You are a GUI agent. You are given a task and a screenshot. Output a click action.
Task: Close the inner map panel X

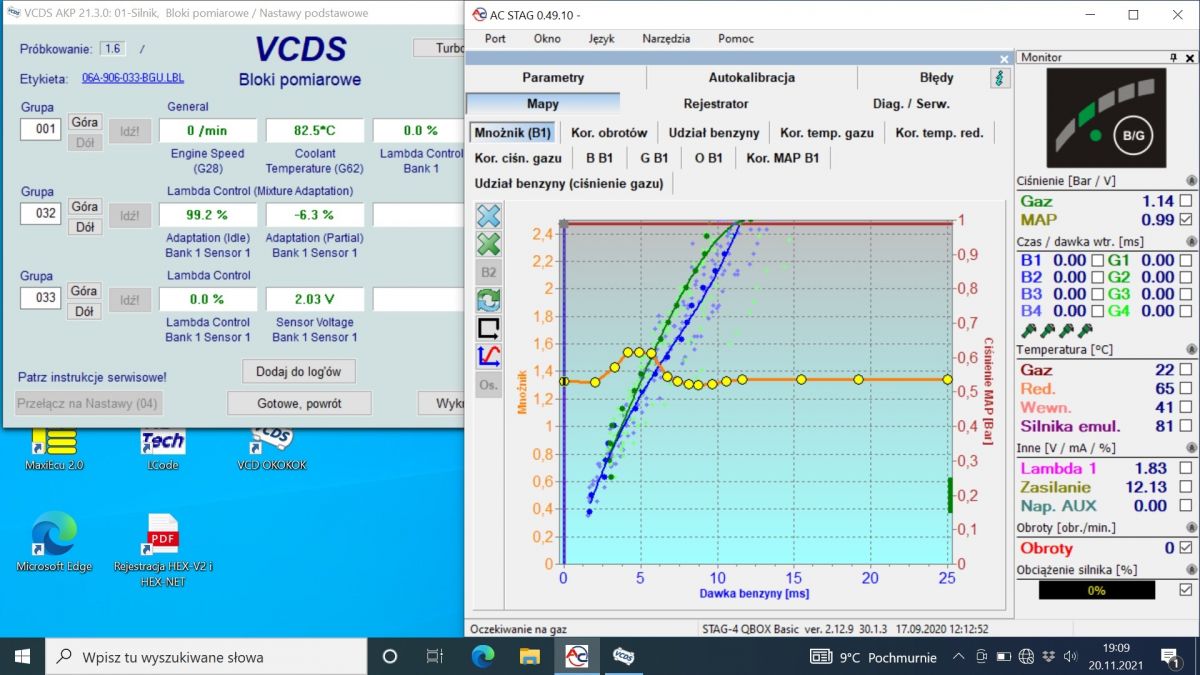tap(1004, 59)
